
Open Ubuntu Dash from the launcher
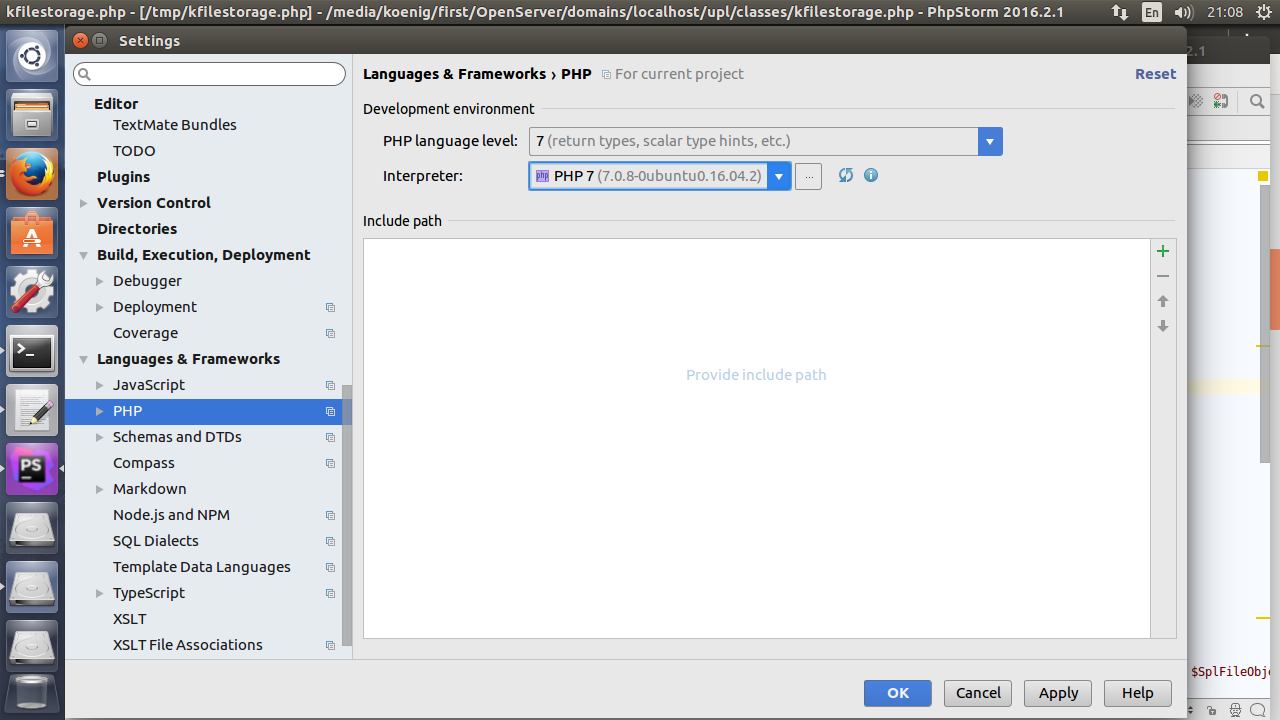coord(32,56)
